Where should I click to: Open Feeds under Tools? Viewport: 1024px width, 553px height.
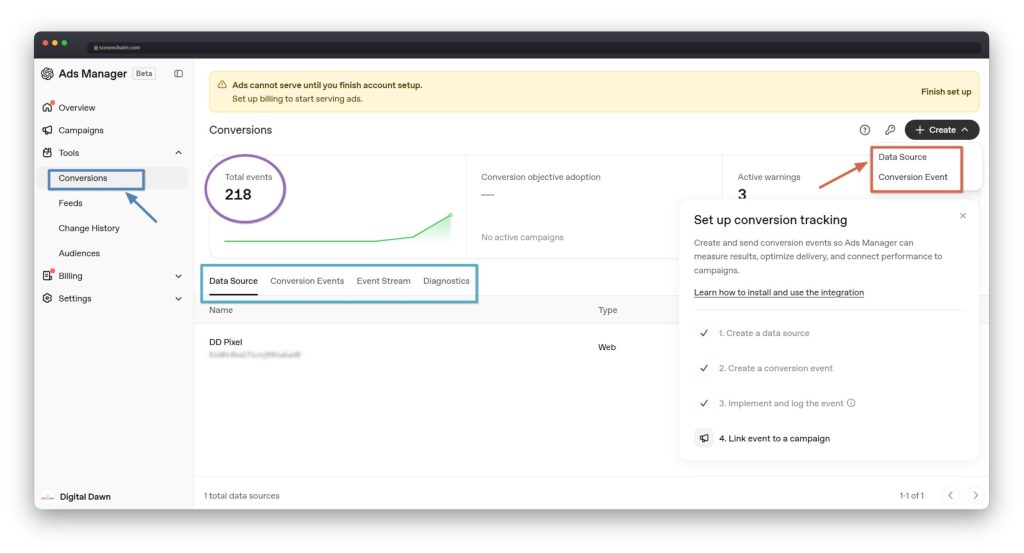pyautogui.click(x=71, y=203)
